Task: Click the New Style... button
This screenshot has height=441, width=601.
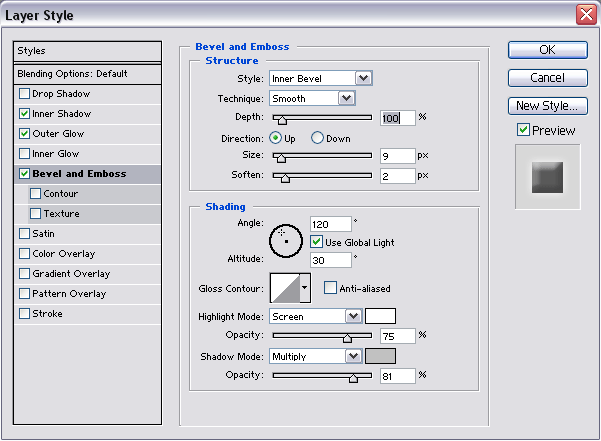Action: pos(547,106)
